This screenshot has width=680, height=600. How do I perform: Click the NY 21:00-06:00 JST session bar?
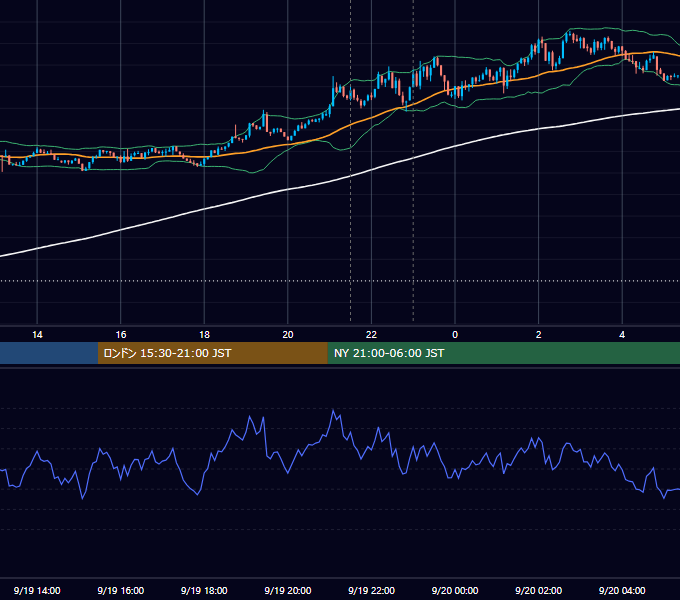coord(503,353)
